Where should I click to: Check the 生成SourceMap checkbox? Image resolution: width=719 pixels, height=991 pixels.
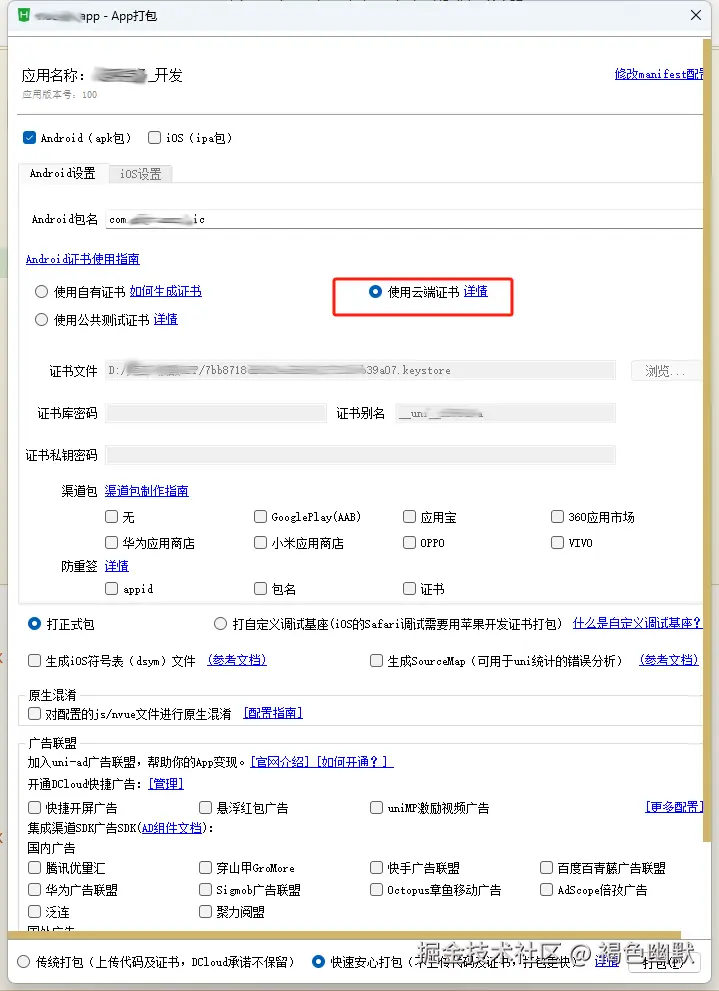[377, 660]
